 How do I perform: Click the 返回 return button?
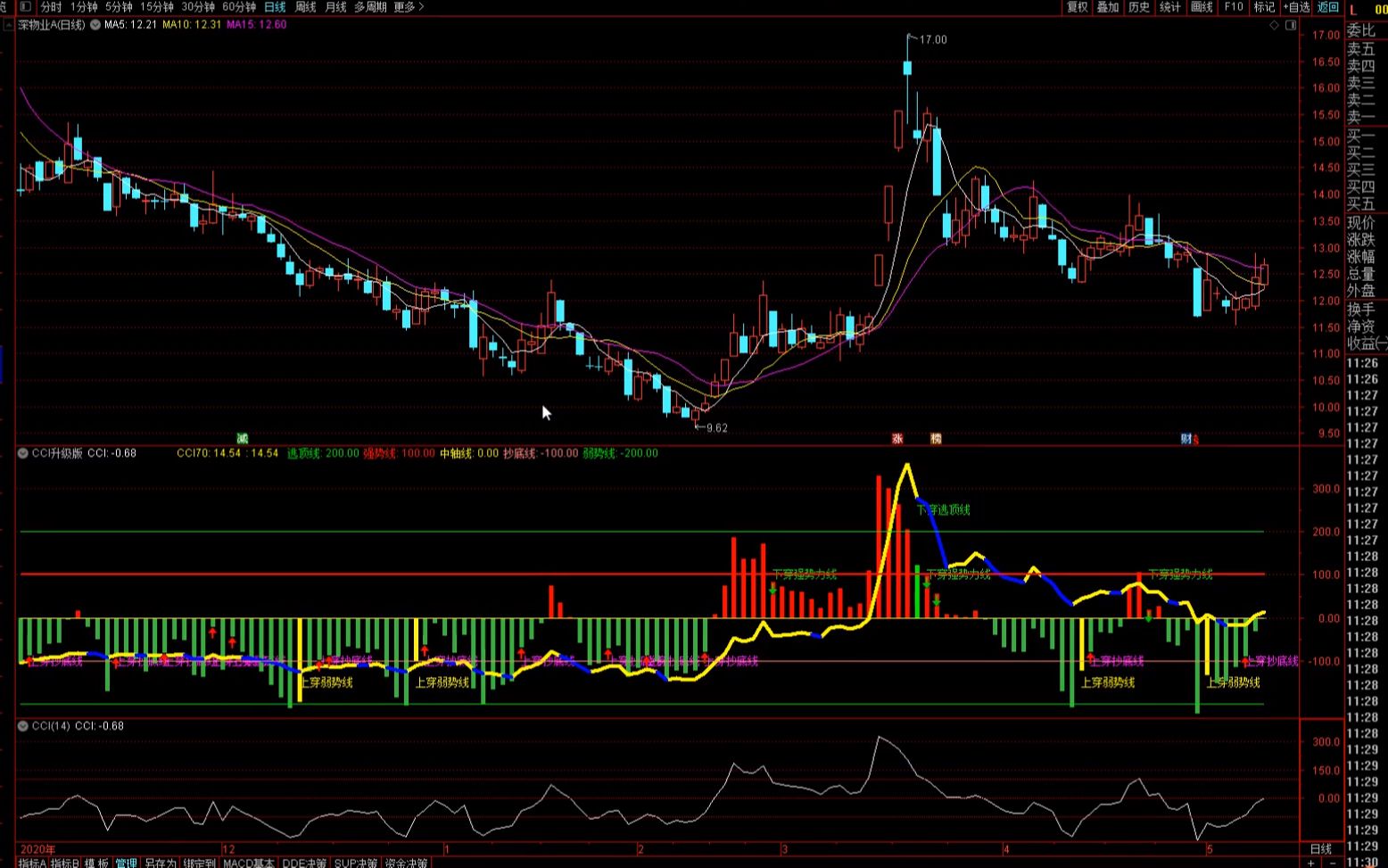click(x=1328, y=6)
